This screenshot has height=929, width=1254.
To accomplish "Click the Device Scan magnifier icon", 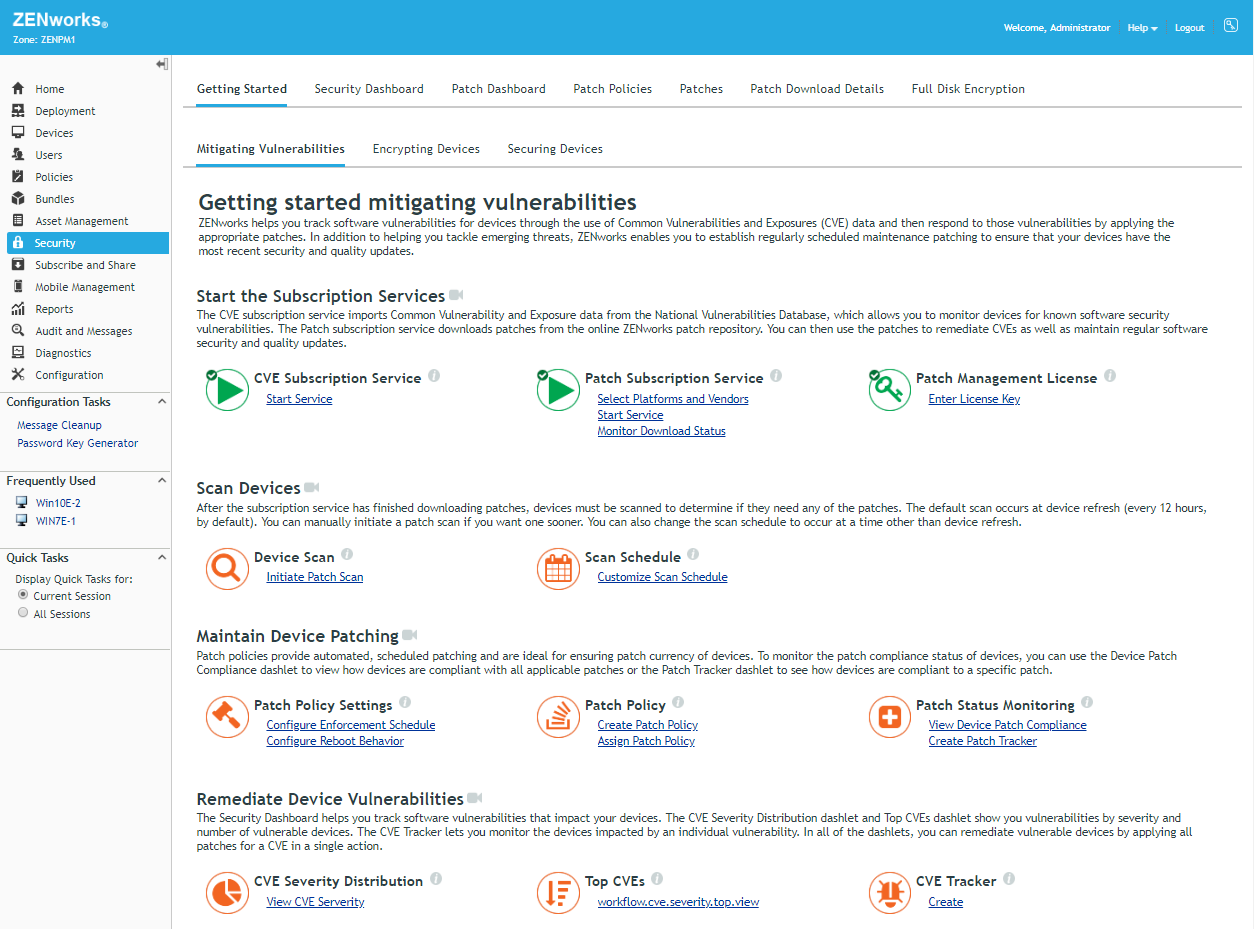I will click(227, 569).
